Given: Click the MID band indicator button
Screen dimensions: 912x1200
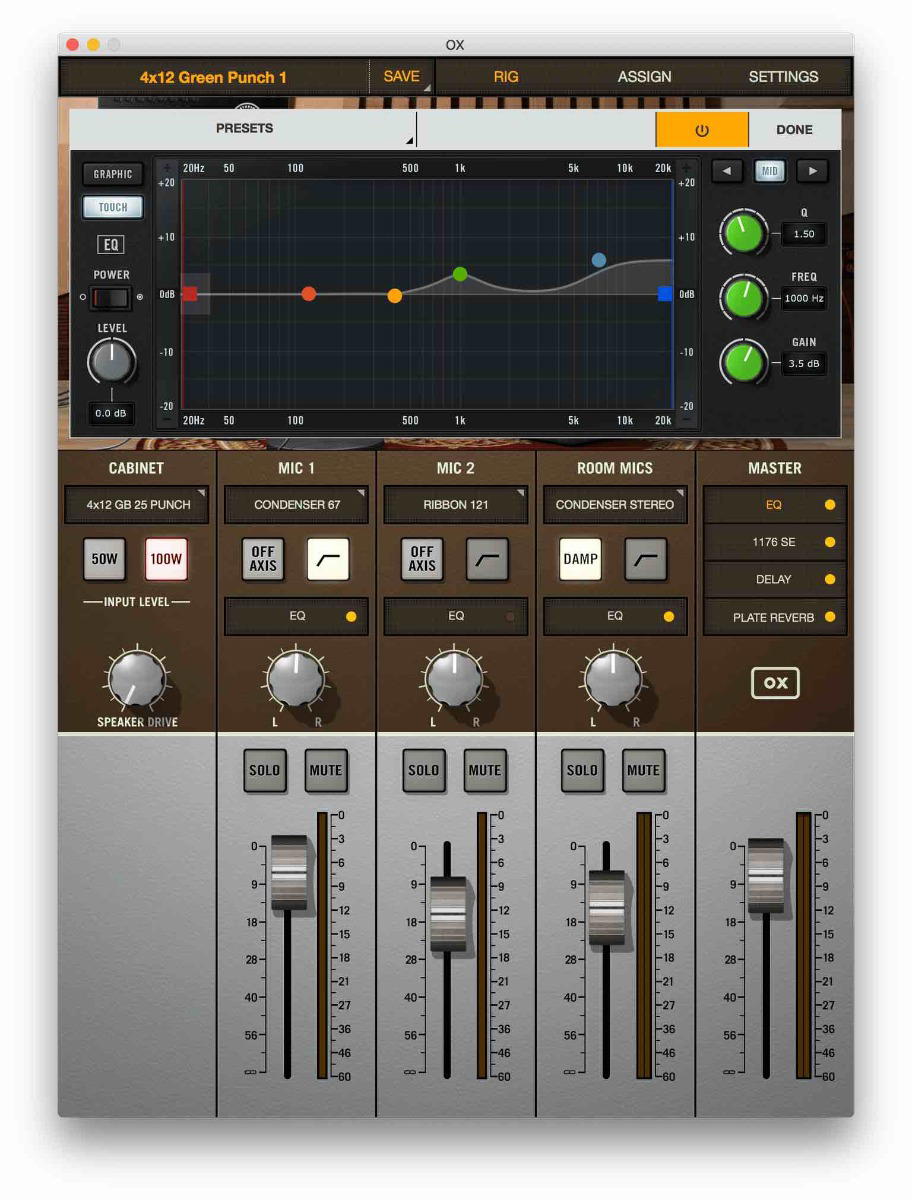Looking at the screenshot, I should coord(769,171).
